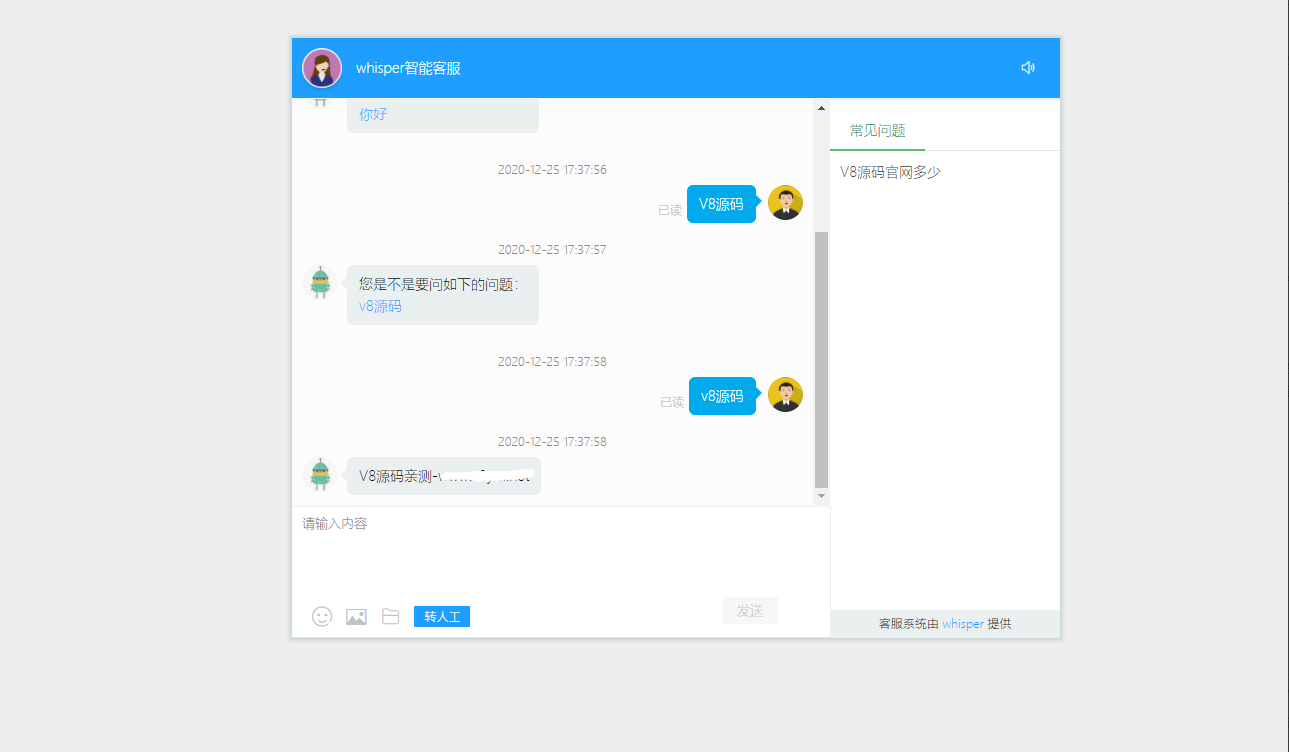Image resolution: width=1289 pixels, height=752 pixels.
Task: Click the robot avatar beside the suggestion message
Action: point(320,283)
